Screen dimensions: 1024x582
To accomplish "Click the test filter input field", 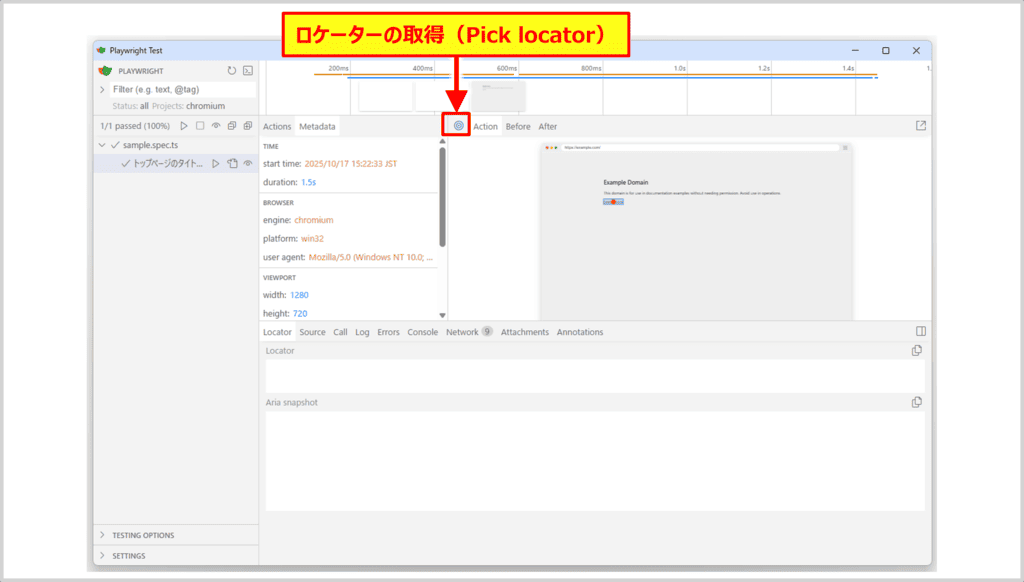I will (x=180, y=89).
